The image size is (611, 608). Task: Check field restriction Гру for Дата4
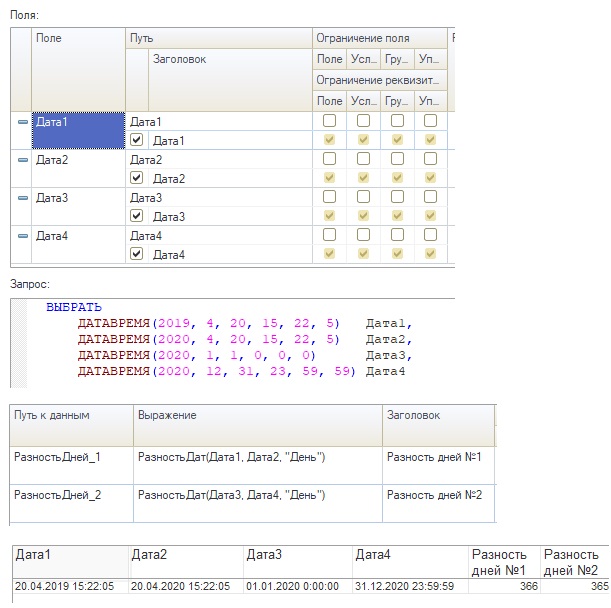pyautogui.click(x=397, y=235)
